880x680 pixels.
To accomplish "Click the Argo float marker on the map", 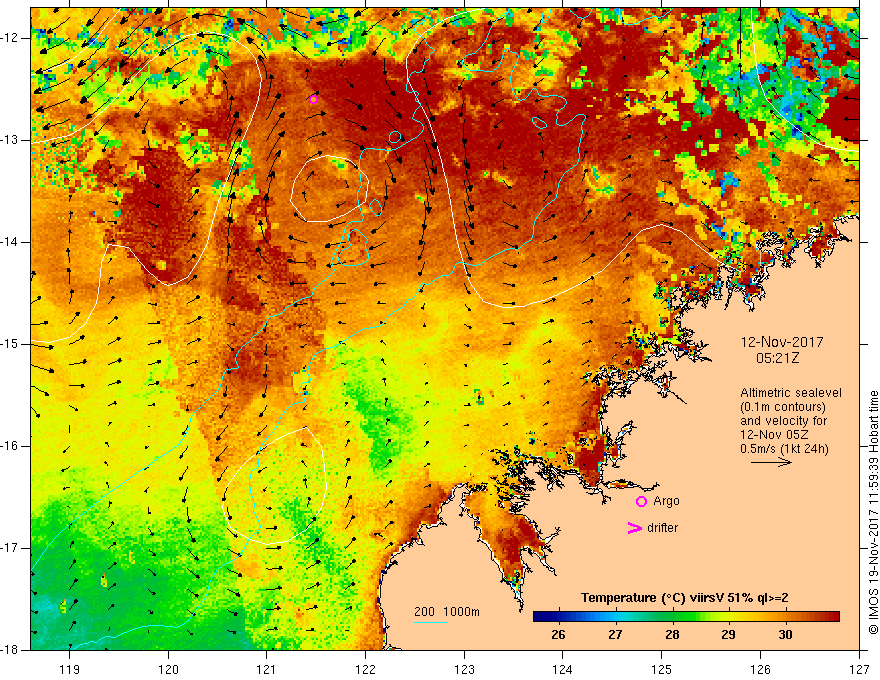I will (x=313, y=100).
